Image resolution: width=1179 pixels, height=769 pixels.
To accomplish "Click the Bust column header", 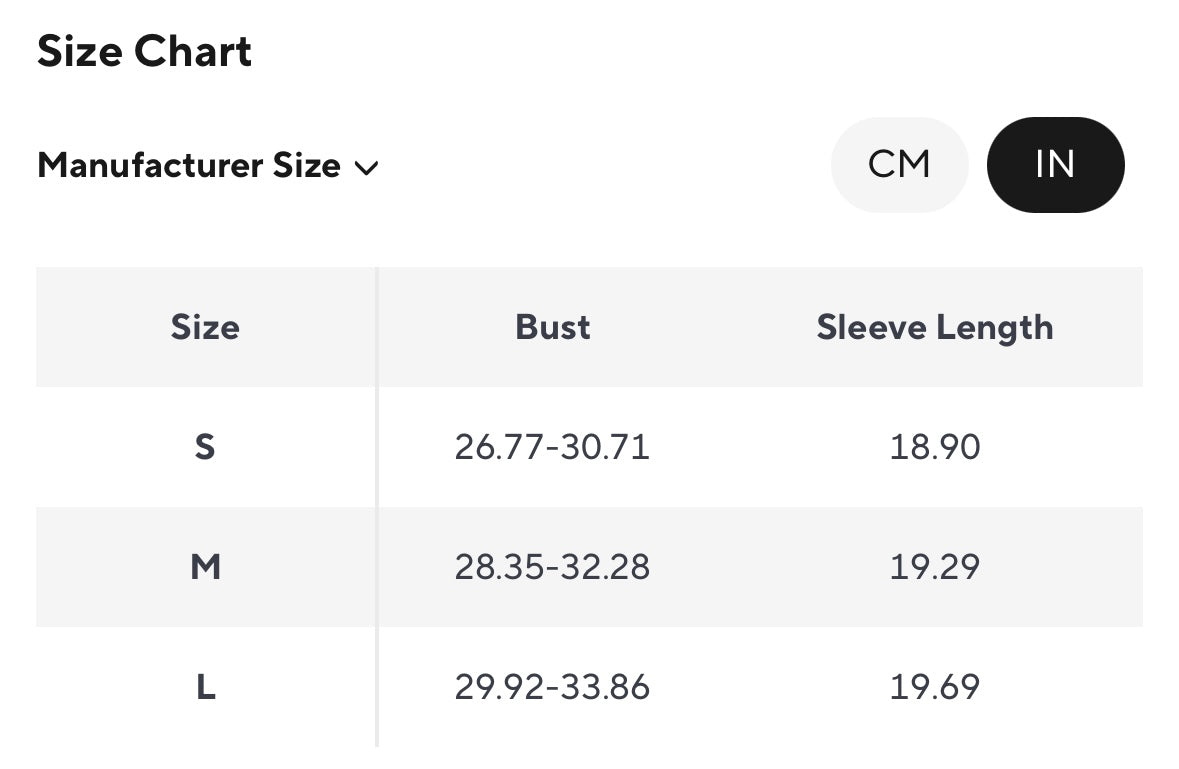I will pyautogui.click(x=553, y=327).
